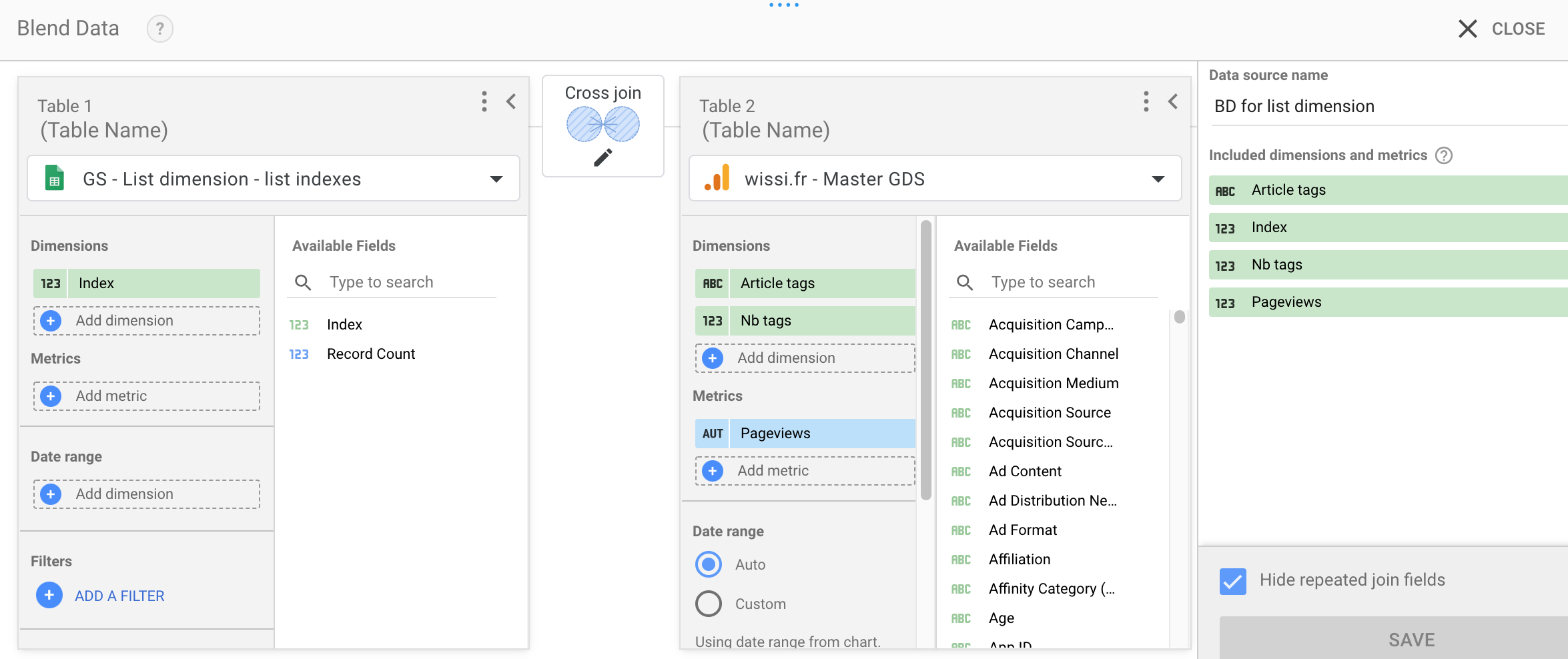Select Nb tags in included fields list
Viewport: 1568px width, 659px height.
click(x=1388, y=265)
